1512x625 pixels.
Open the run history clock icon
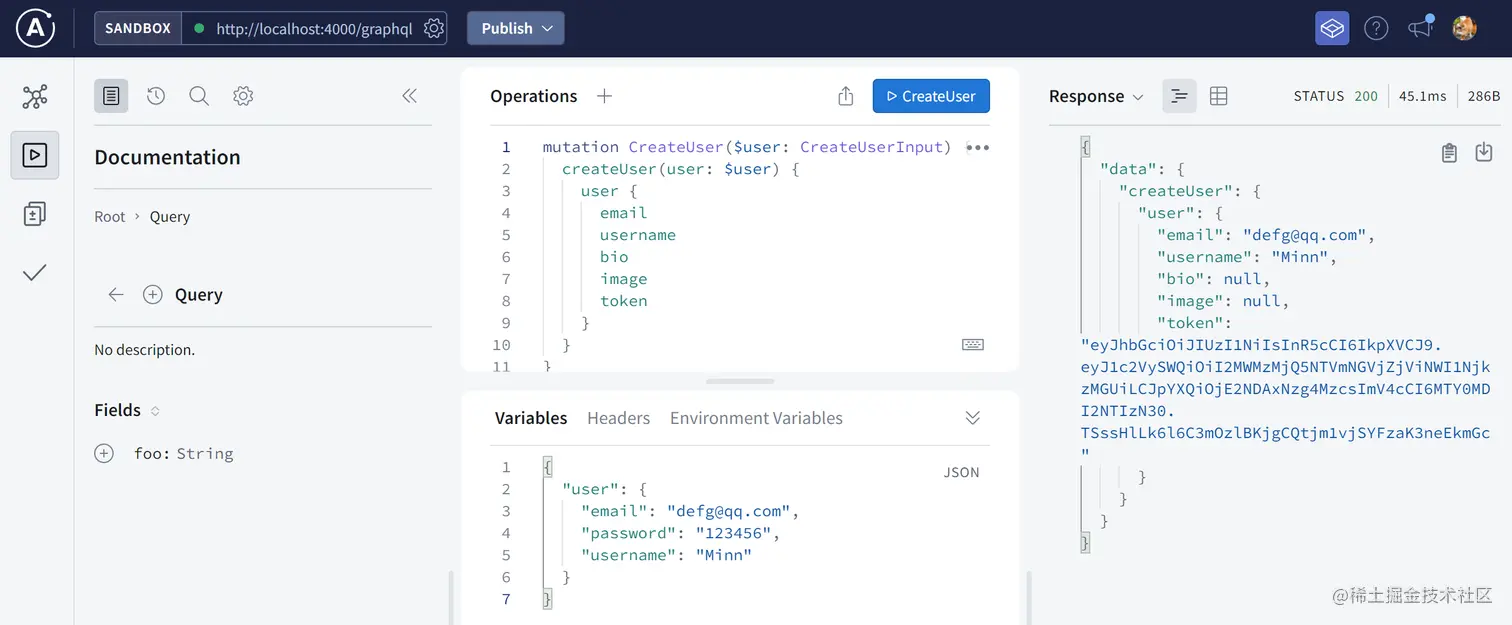pyautogui.click(x=155, y=96)
